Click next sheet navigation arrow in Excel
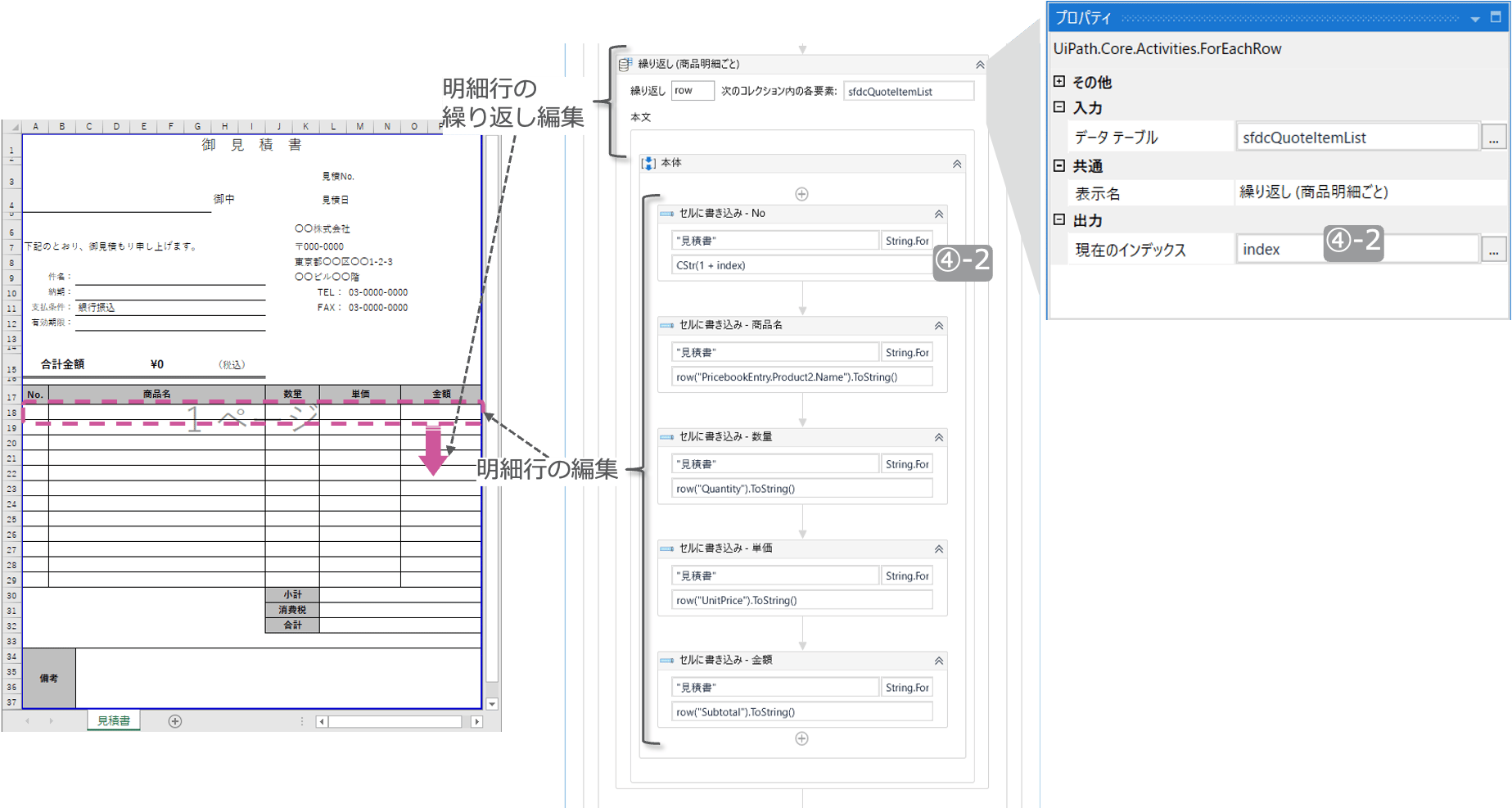 [51, 721]
